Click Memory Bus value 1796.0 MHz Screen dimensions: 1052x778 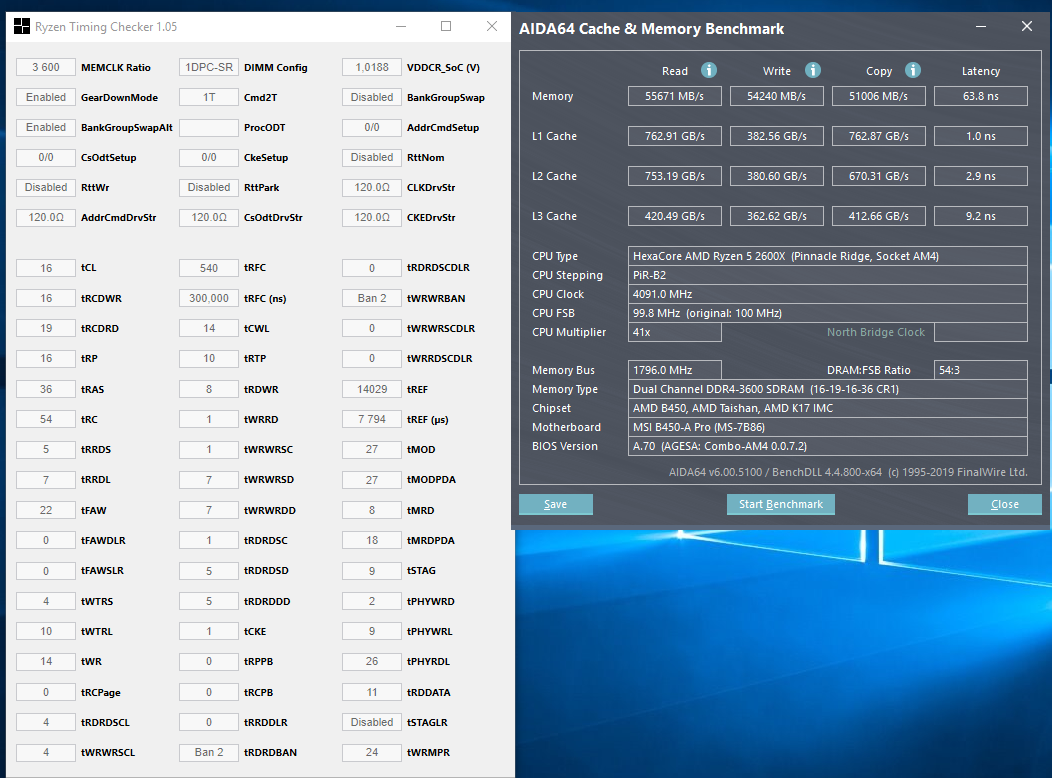pyautogui.click(x=674, y=370)
